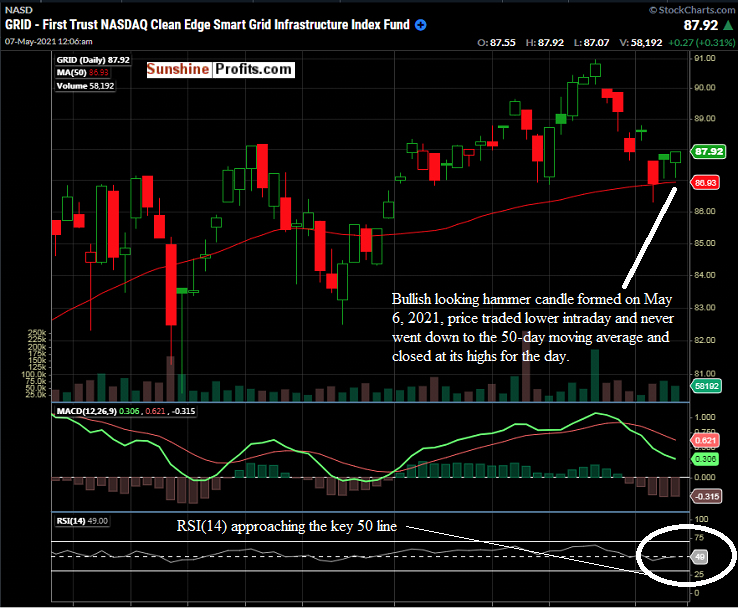Click the MACD(12,26,9) indicator label
The height and width of the screenshot is (609, 738).
tap(124, 411)
